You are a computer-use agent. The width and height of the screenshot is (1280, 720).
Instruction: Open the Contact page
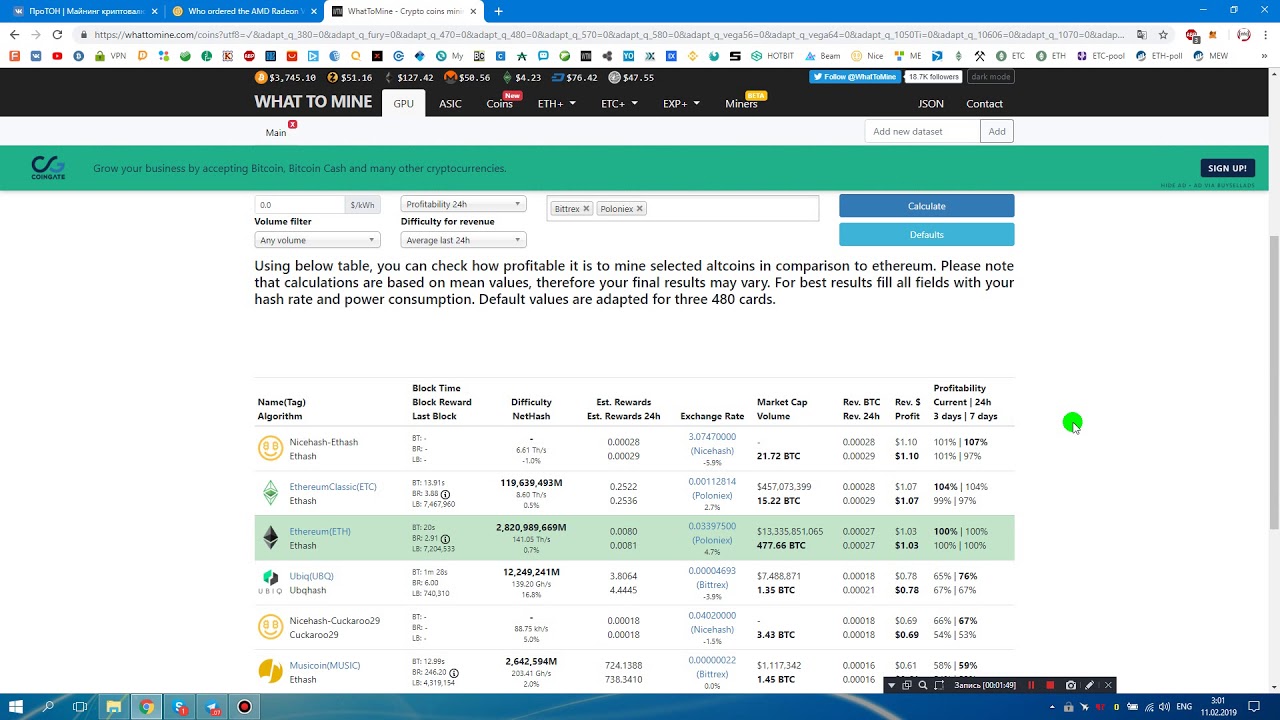point(984,104)
